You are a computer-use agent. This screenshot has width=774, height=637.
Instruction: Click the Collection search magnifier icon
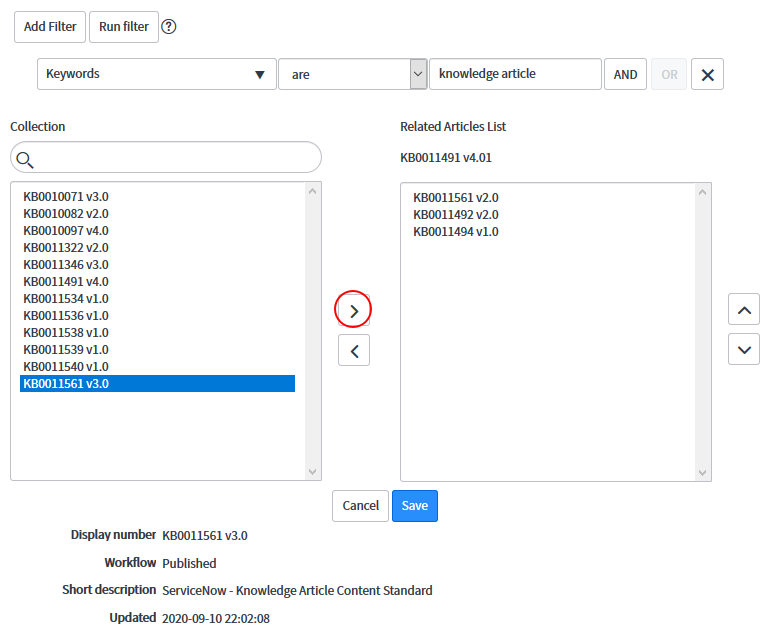tap(26, 159)
